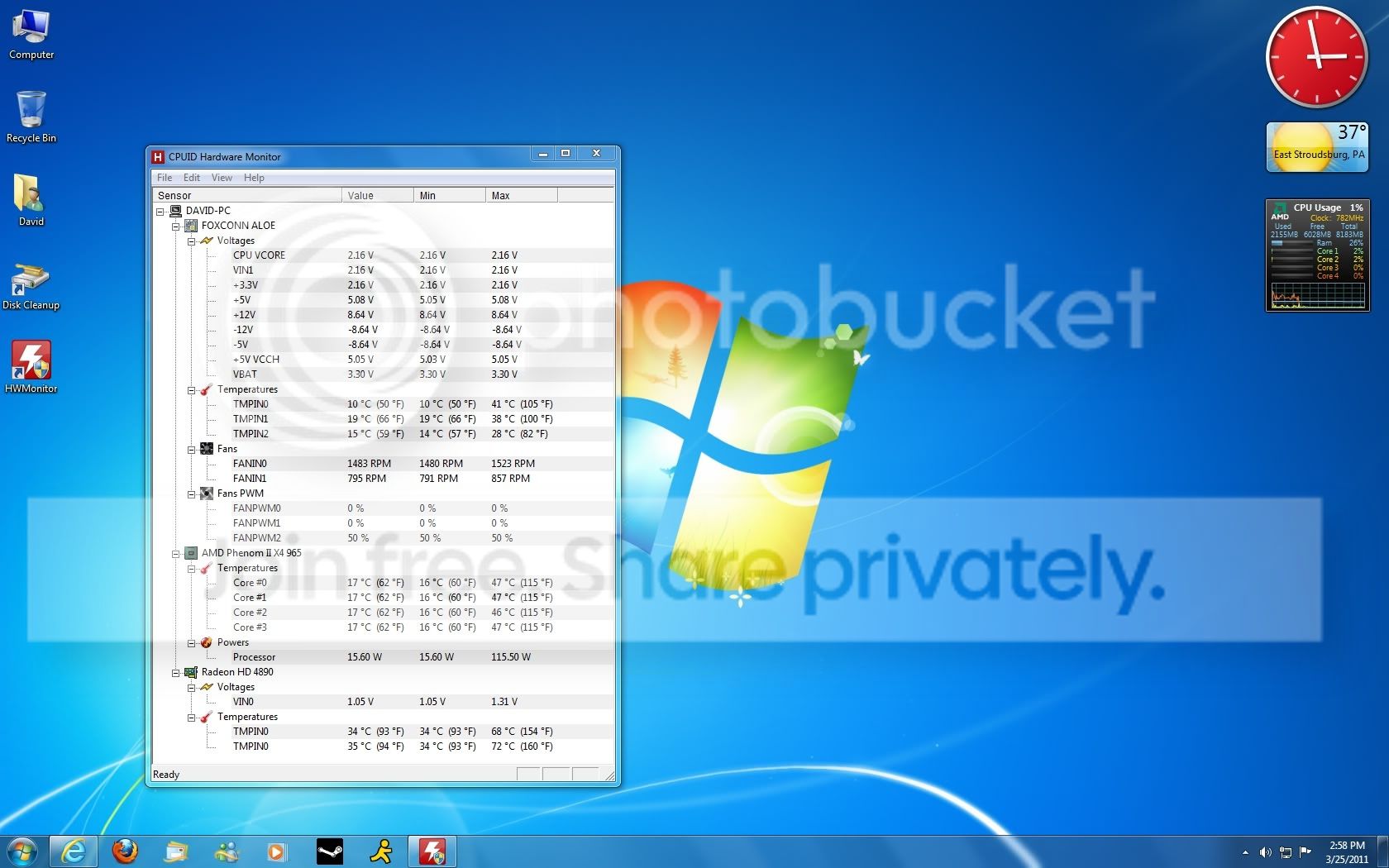This screenshot has width=1389, height=868.
Task: Click the Internet Explorer taskbar icon
Action: [x=74, y=851]
